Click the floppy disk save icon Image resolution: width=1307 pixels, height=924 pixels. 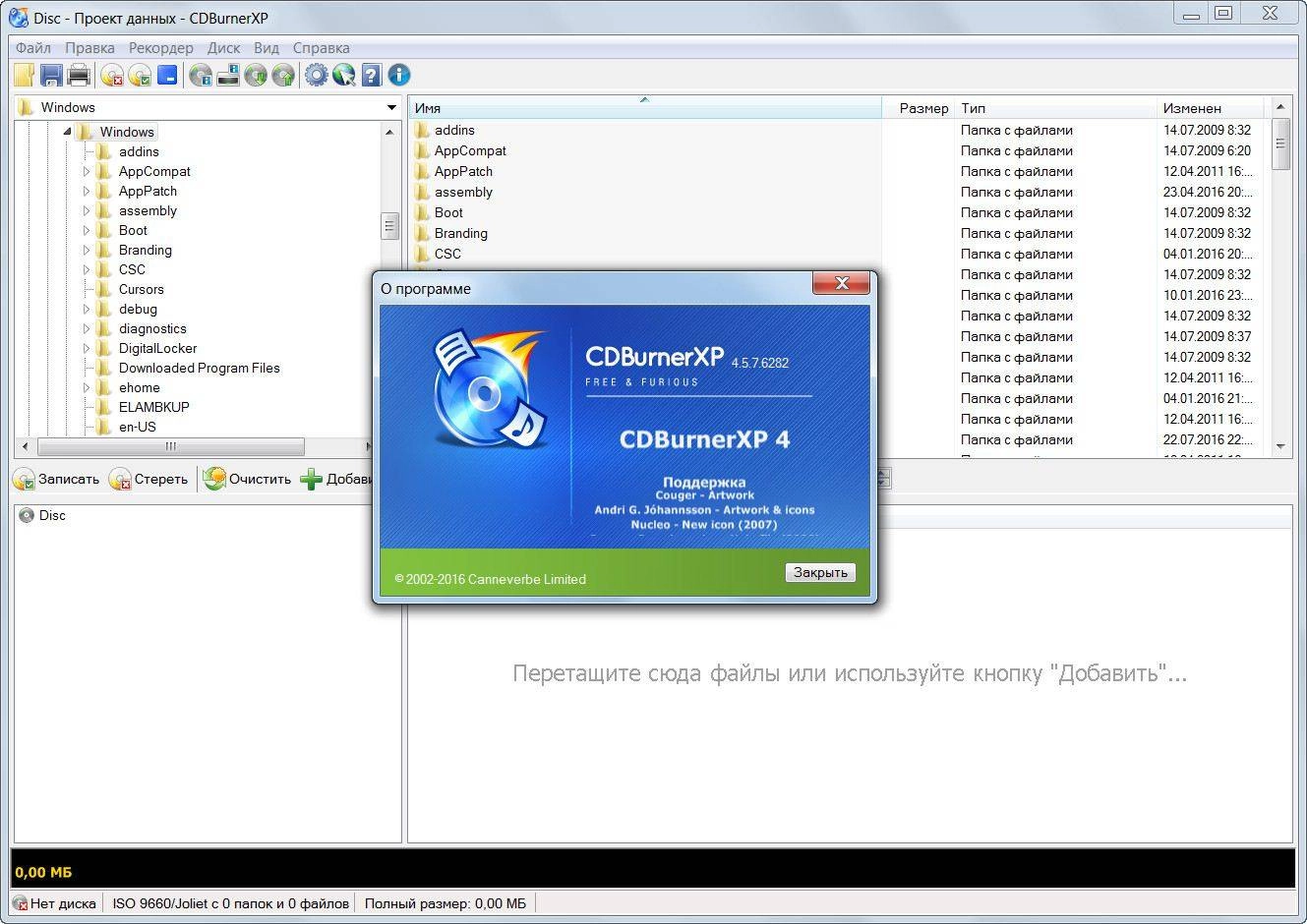click(x=51, y=75)
